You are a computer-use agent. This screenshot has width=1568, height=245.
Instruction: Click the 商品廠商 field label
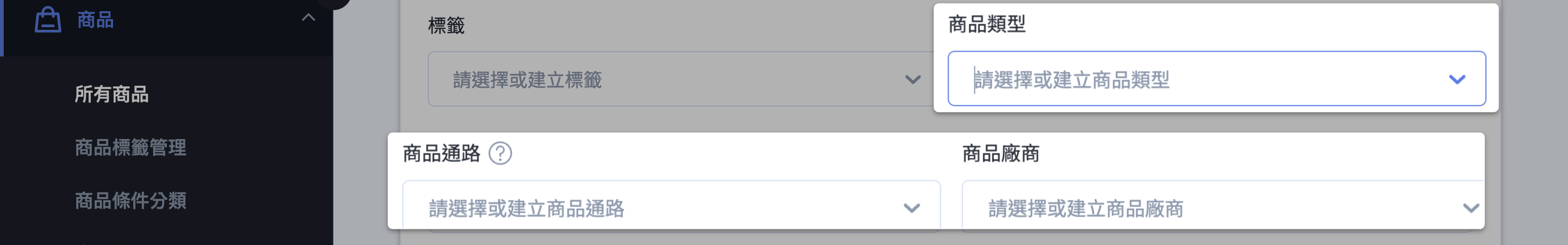point(1001,153)
